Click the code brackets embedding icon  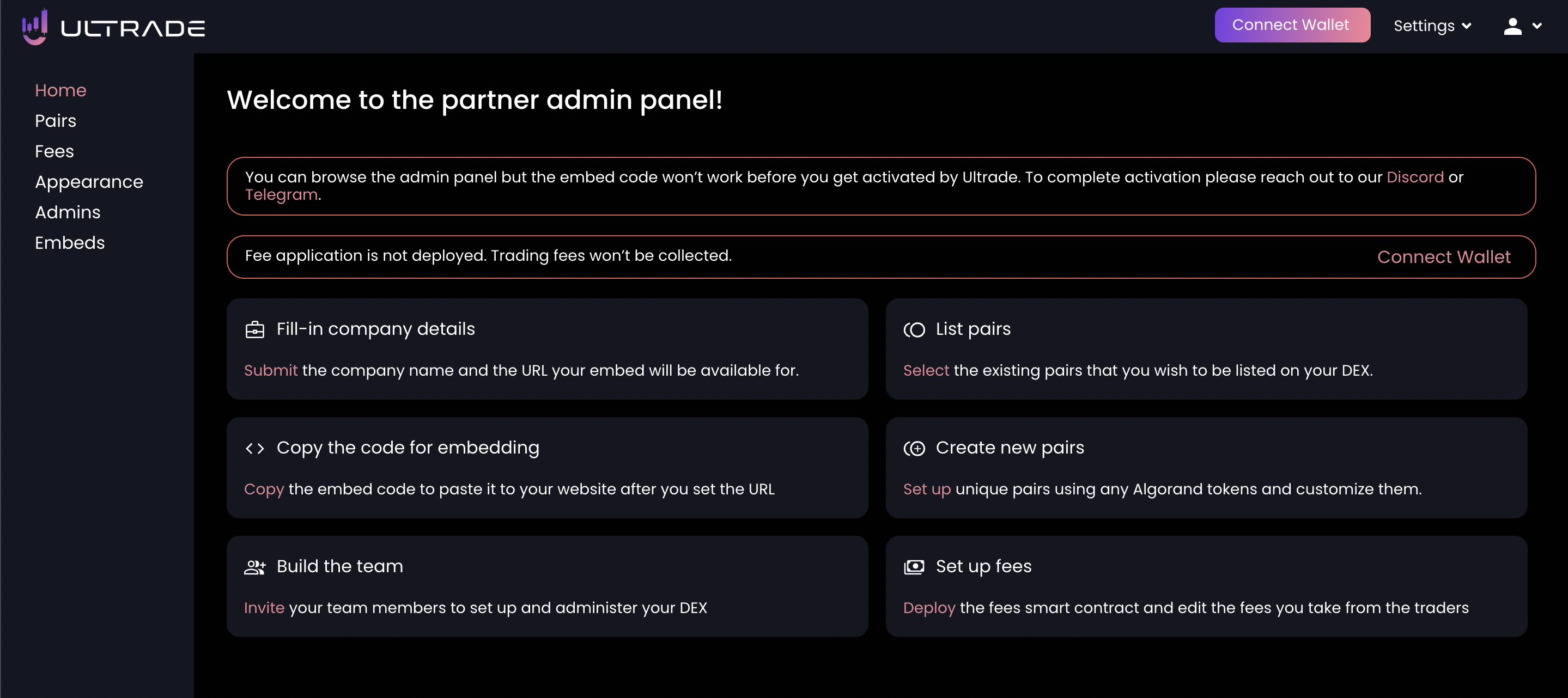coord(254,449)
